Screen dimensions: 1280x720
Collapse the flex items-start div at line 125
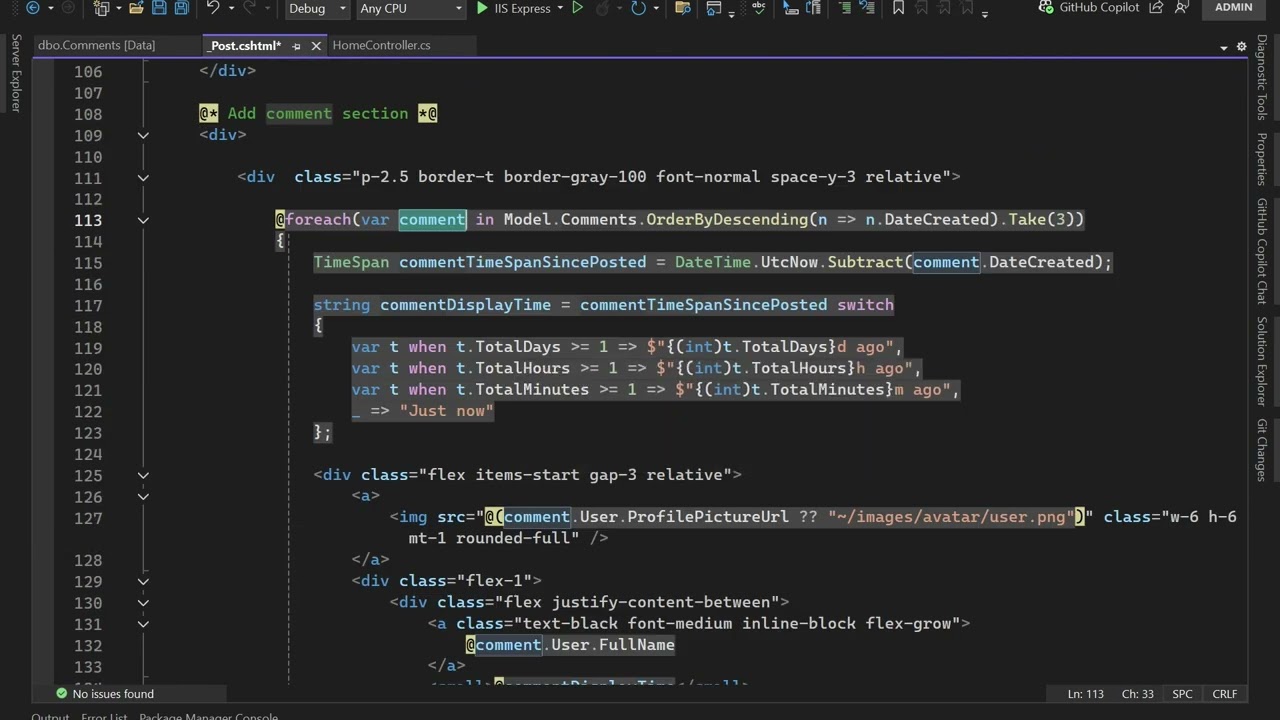pyautogui.click(x=143, y=476)
